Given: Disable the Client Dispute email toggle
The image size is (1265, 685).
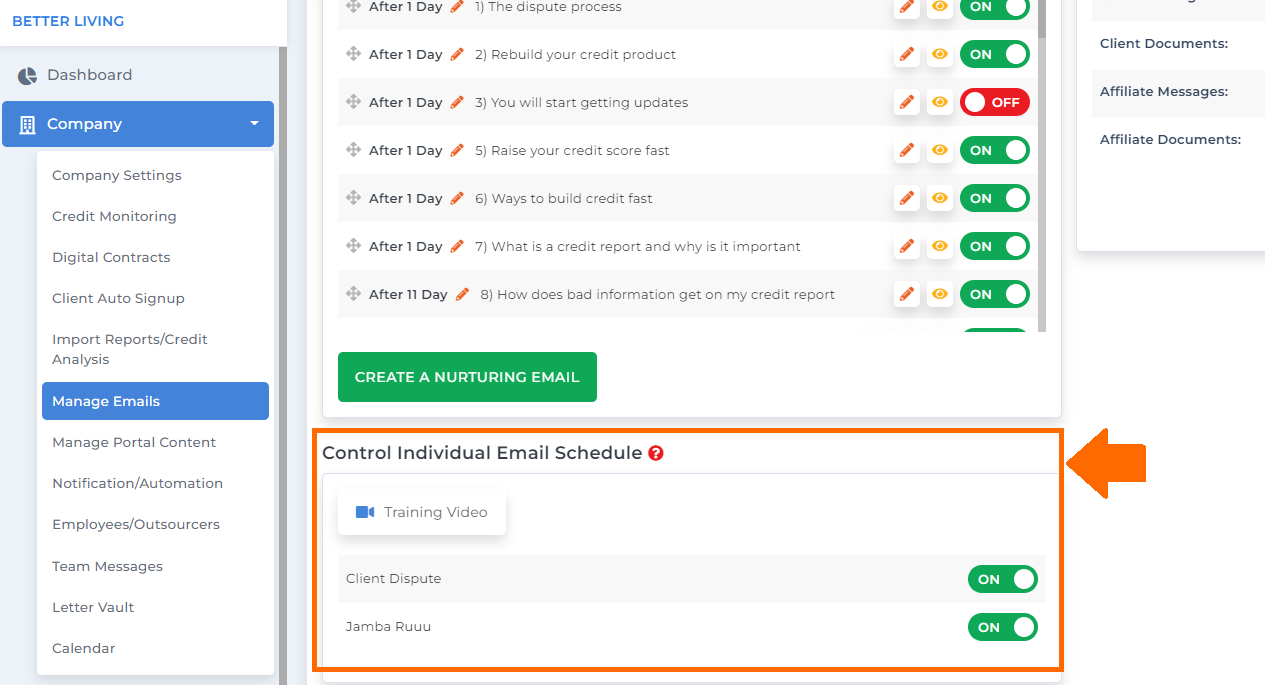Looking at the screenshot, I should pyautogui.click(x=1003, y=579).
